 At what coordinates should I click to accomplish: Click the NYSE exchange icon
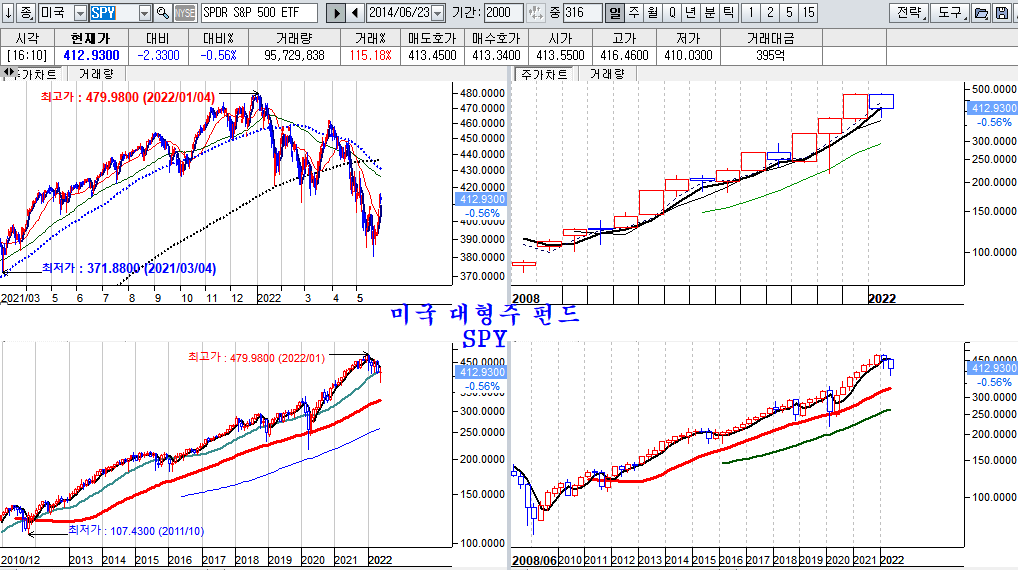185,13
